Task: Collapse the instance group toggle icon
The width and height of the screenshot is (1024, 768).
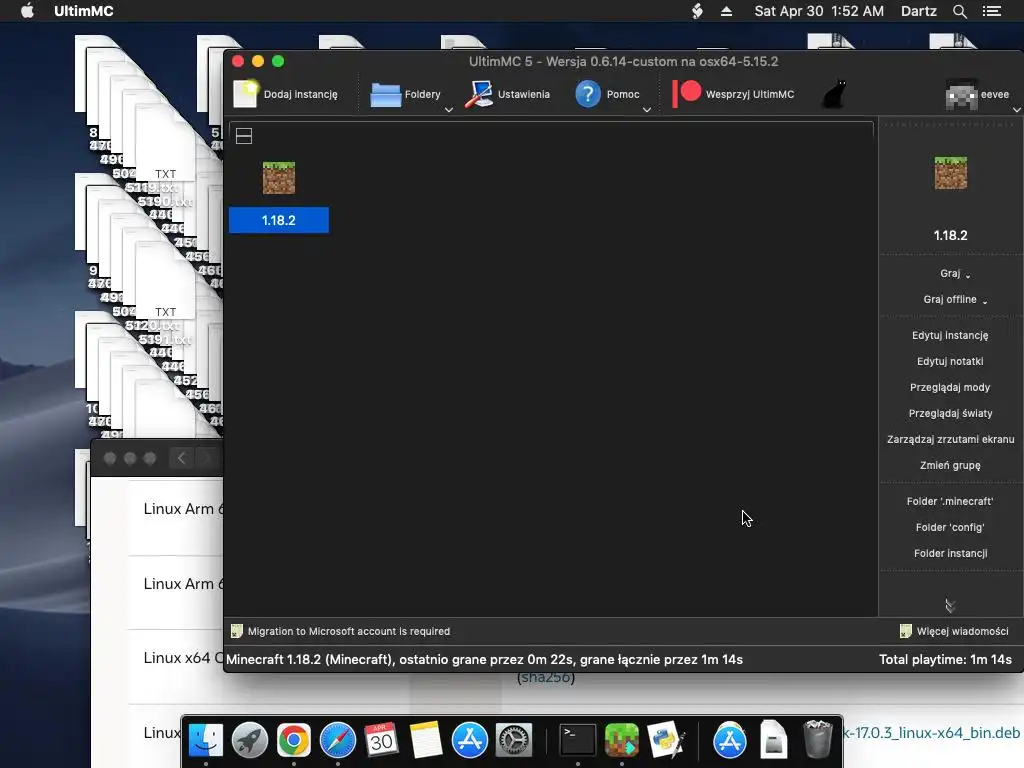Action: (x=244, y=136)
